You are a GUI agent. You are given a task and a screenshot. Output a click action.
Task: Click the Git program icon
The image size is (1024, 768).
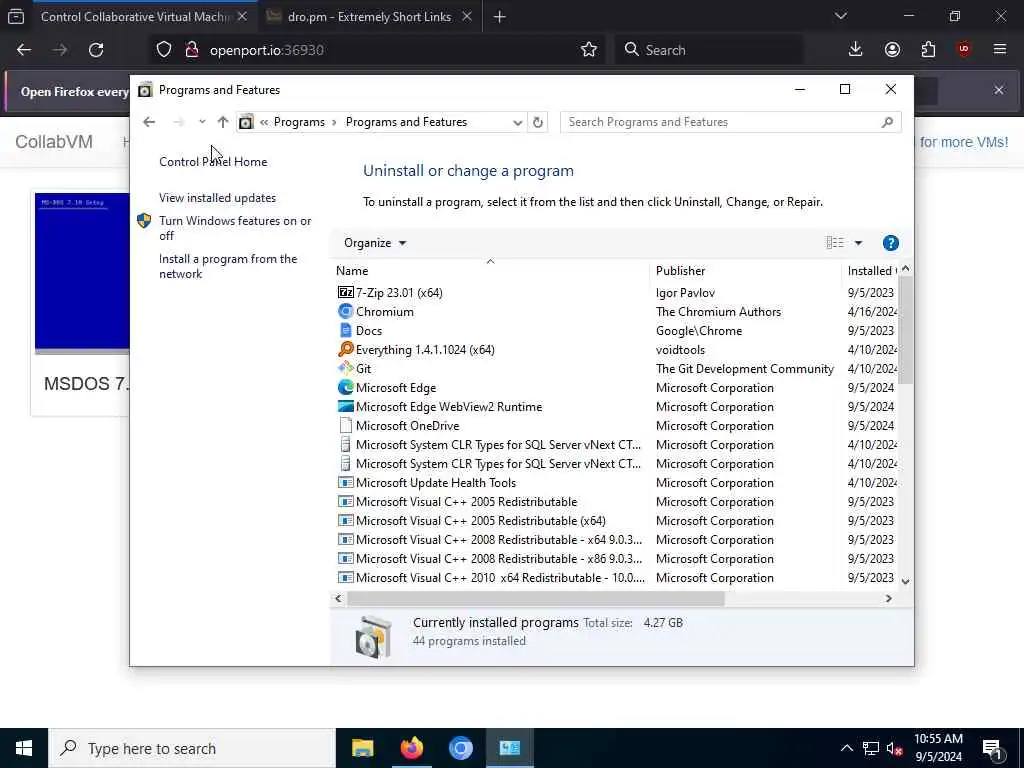[x=345, y=368]
